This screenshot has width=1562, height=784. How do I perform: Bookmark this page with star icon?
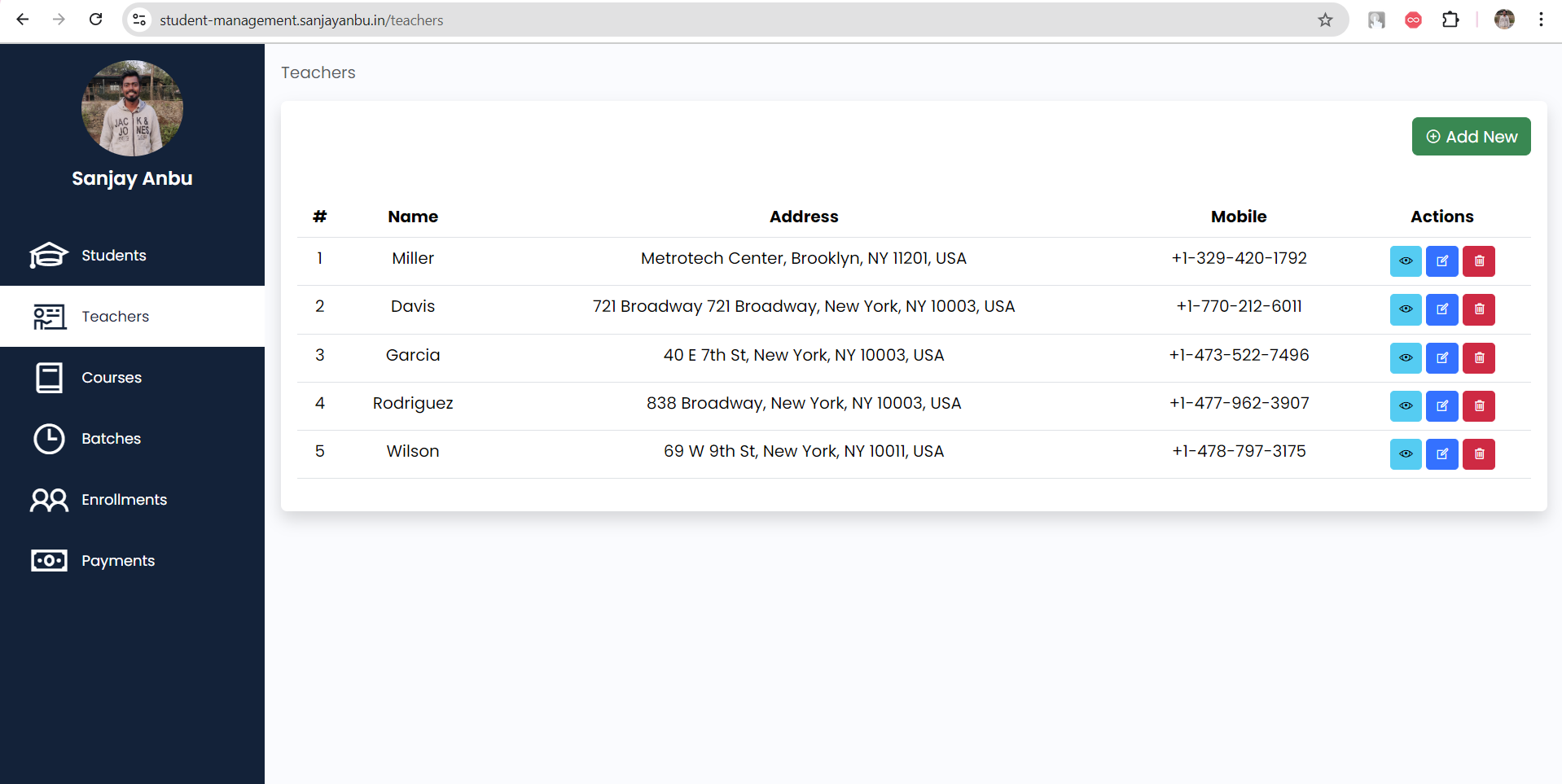point(1325,20)
